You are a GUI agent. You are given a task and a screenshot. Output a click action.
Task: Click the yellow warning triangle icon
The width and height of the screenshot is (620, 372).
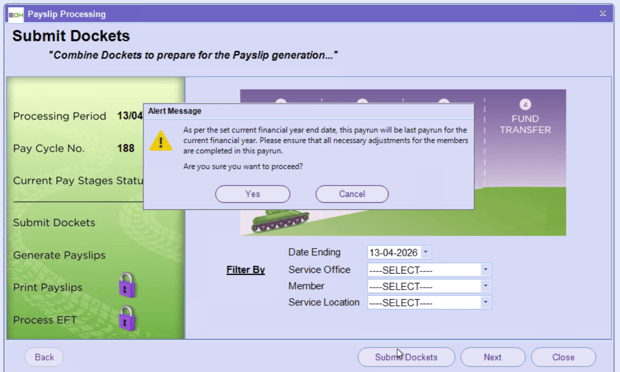click(161, 141)
